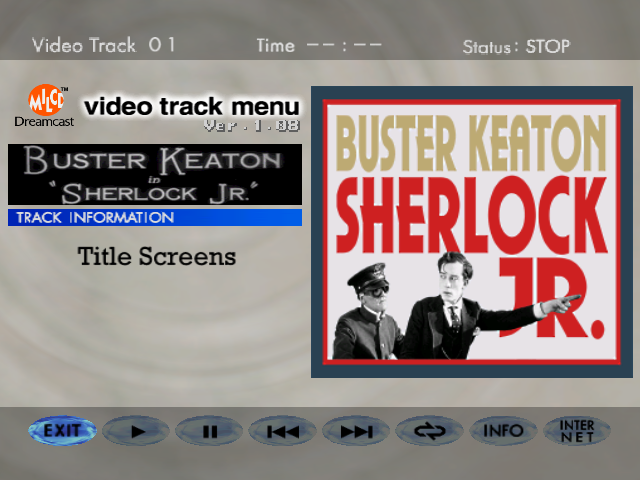640x480 pixels.
Task: Select the TRACK INFORMATION bar
Action: (x=155, y=218)
